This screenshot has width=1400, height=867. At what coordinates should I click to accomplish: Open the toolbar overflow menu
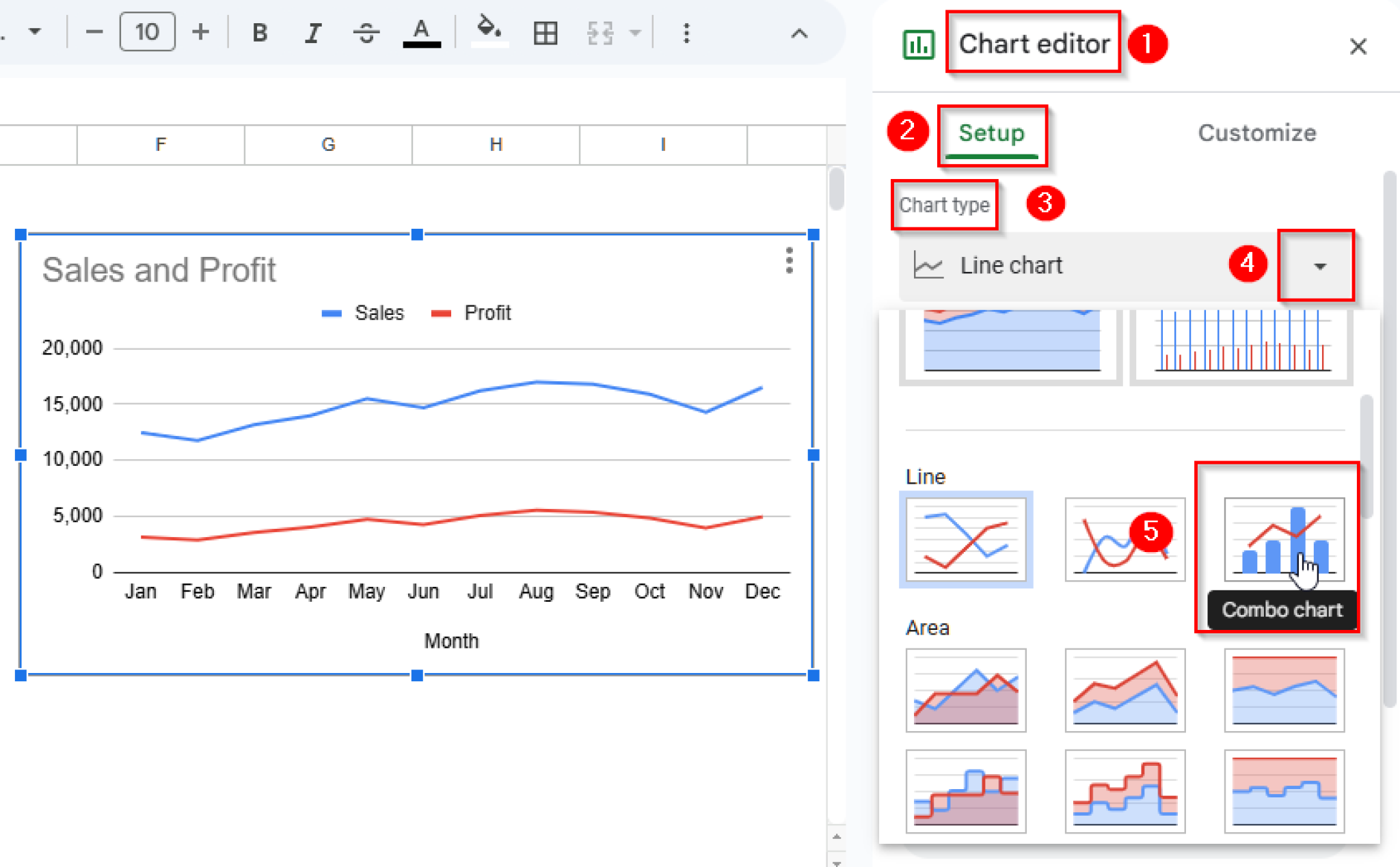[686, 32]
